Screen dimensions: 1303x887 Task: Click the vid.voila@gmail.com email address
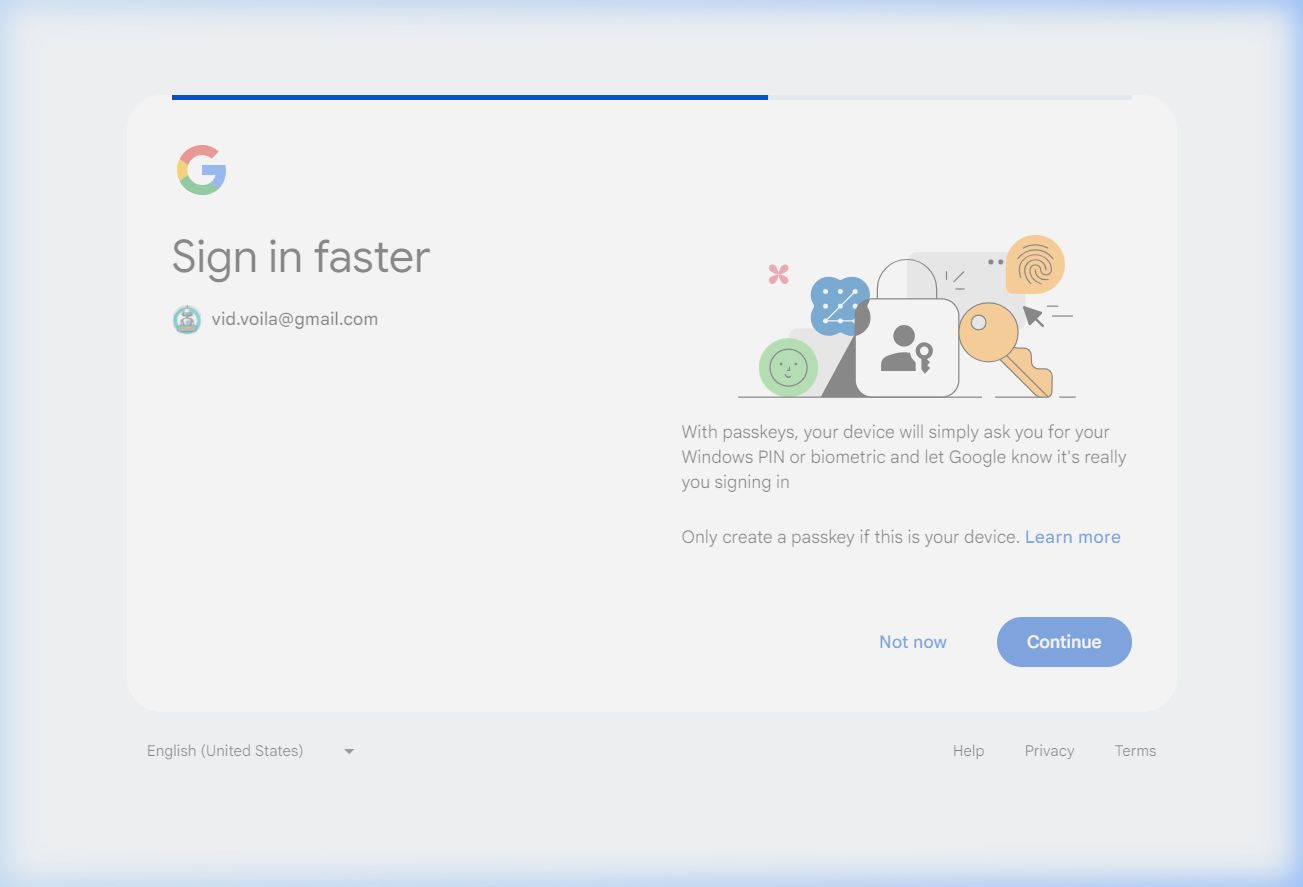point(295,320)
